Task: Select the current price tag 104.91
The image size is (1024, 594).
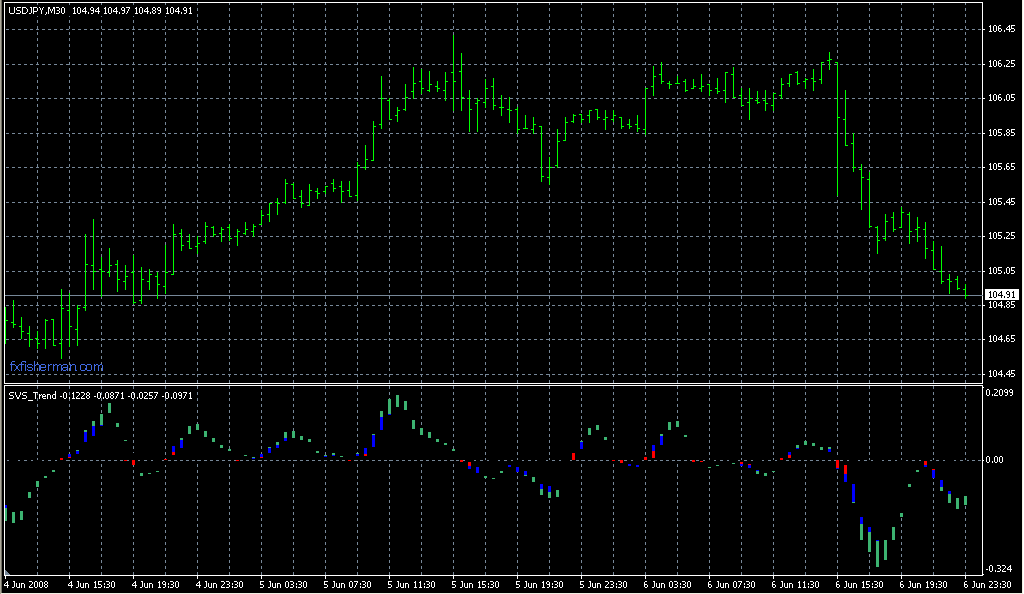Action: (x=1001, y=294)
